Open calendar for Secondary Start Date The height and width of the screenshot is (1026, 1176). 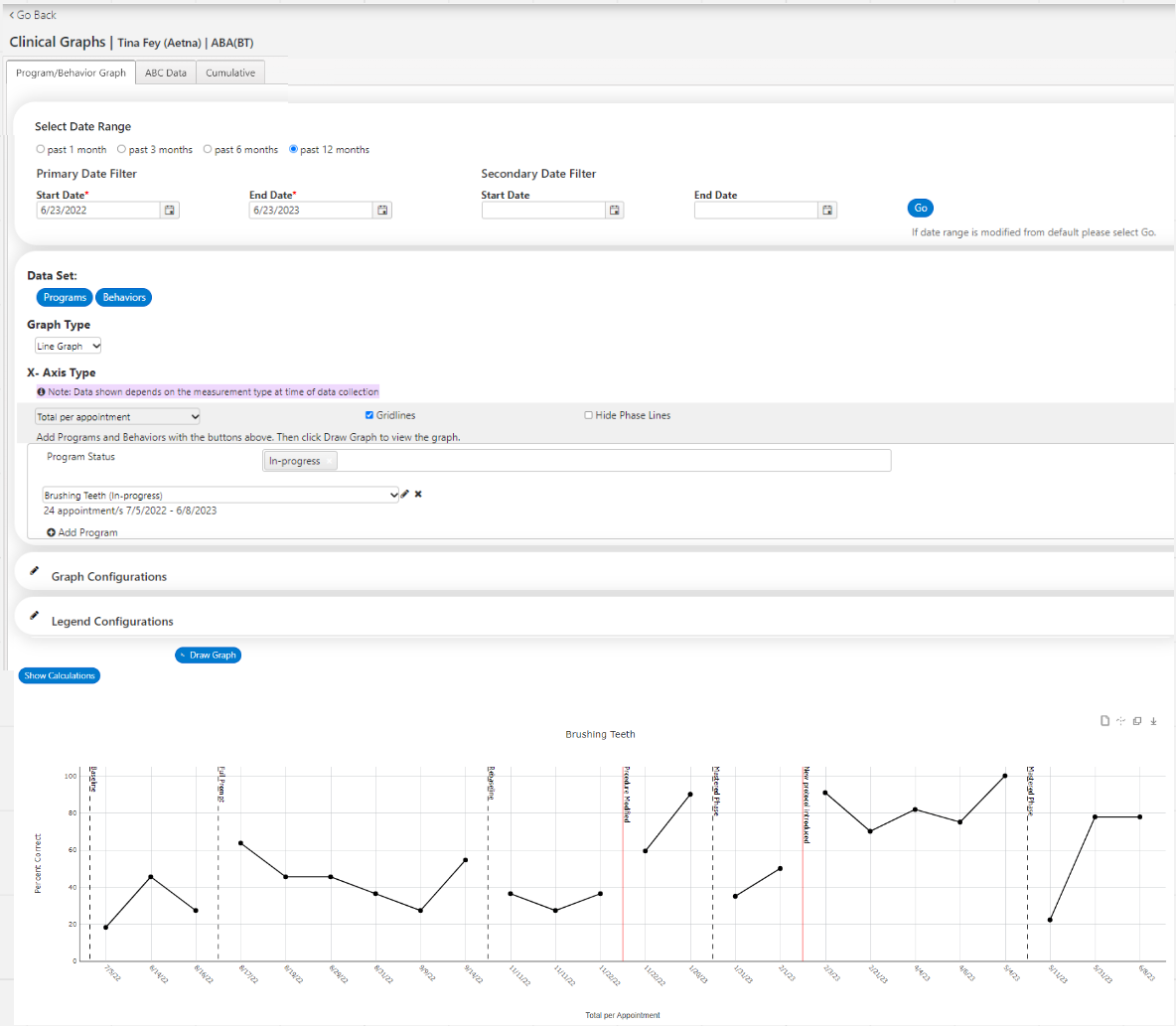[x=614, y=210]
